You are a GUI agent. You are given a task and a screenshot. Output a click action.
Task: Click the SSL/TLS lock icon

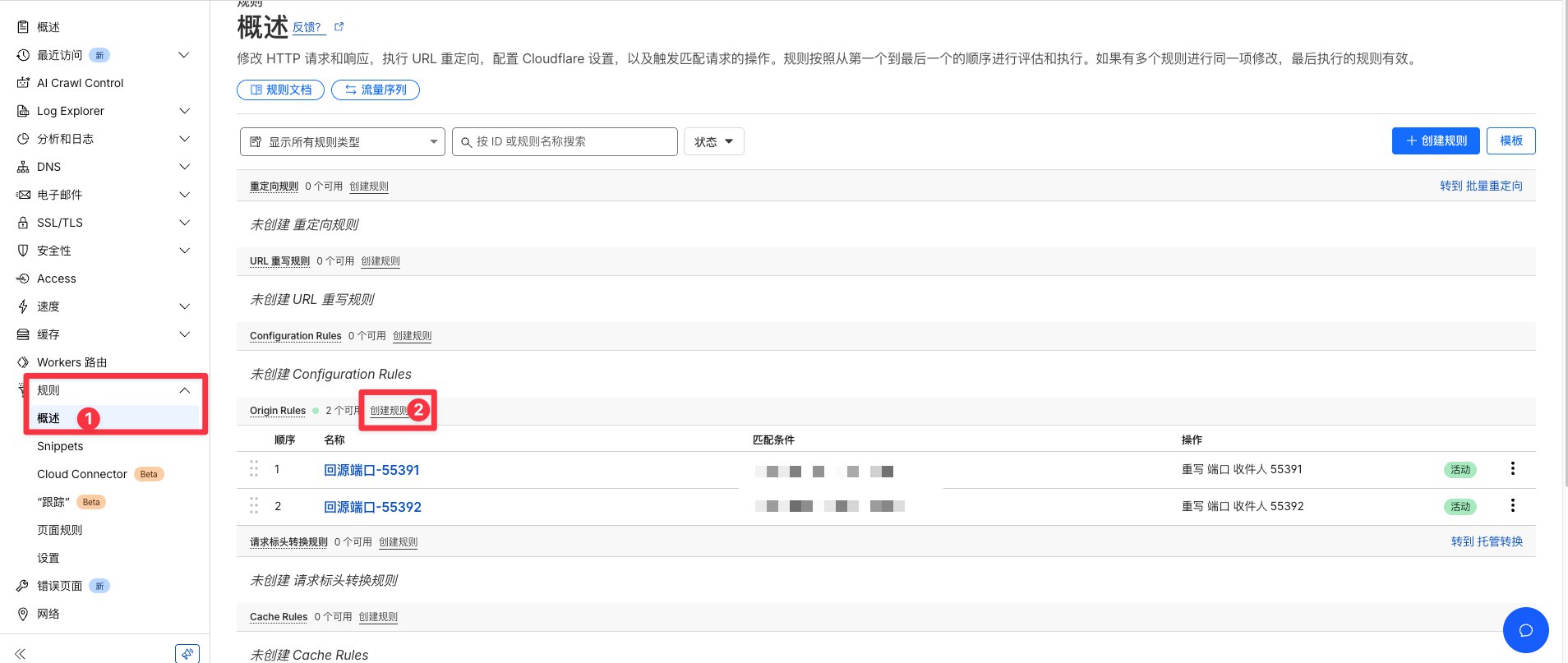click(23, 223)
